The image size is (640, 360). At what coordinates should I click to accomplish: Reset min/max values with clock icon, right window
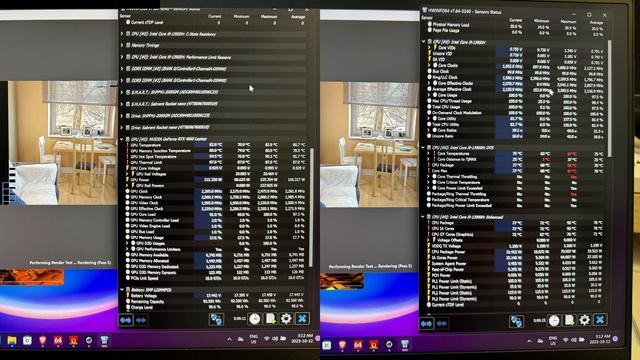point(553,321)
